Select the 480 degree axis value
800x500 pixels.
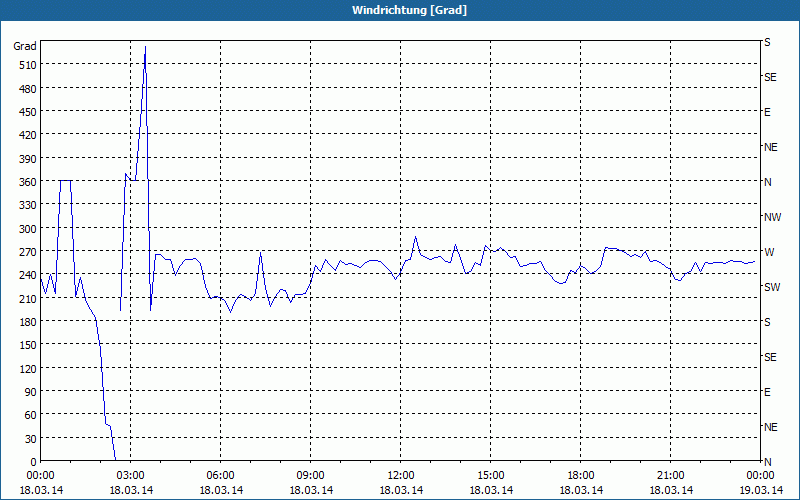click(28, 89)
